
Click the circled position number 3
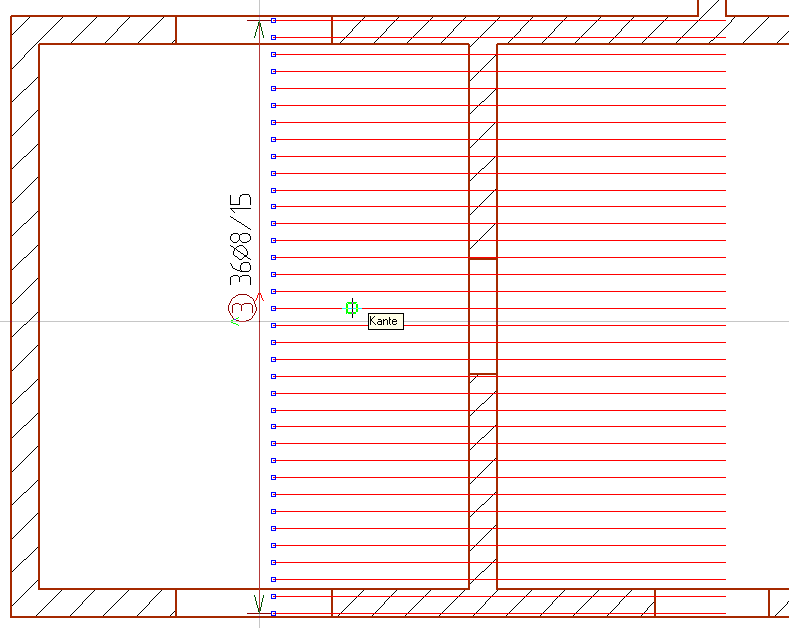coord(242,308)
